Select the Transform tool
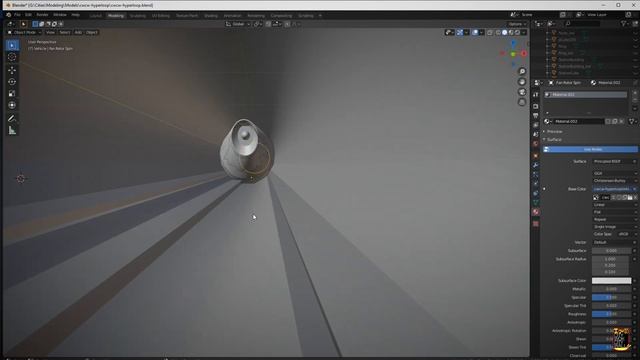 12,105
